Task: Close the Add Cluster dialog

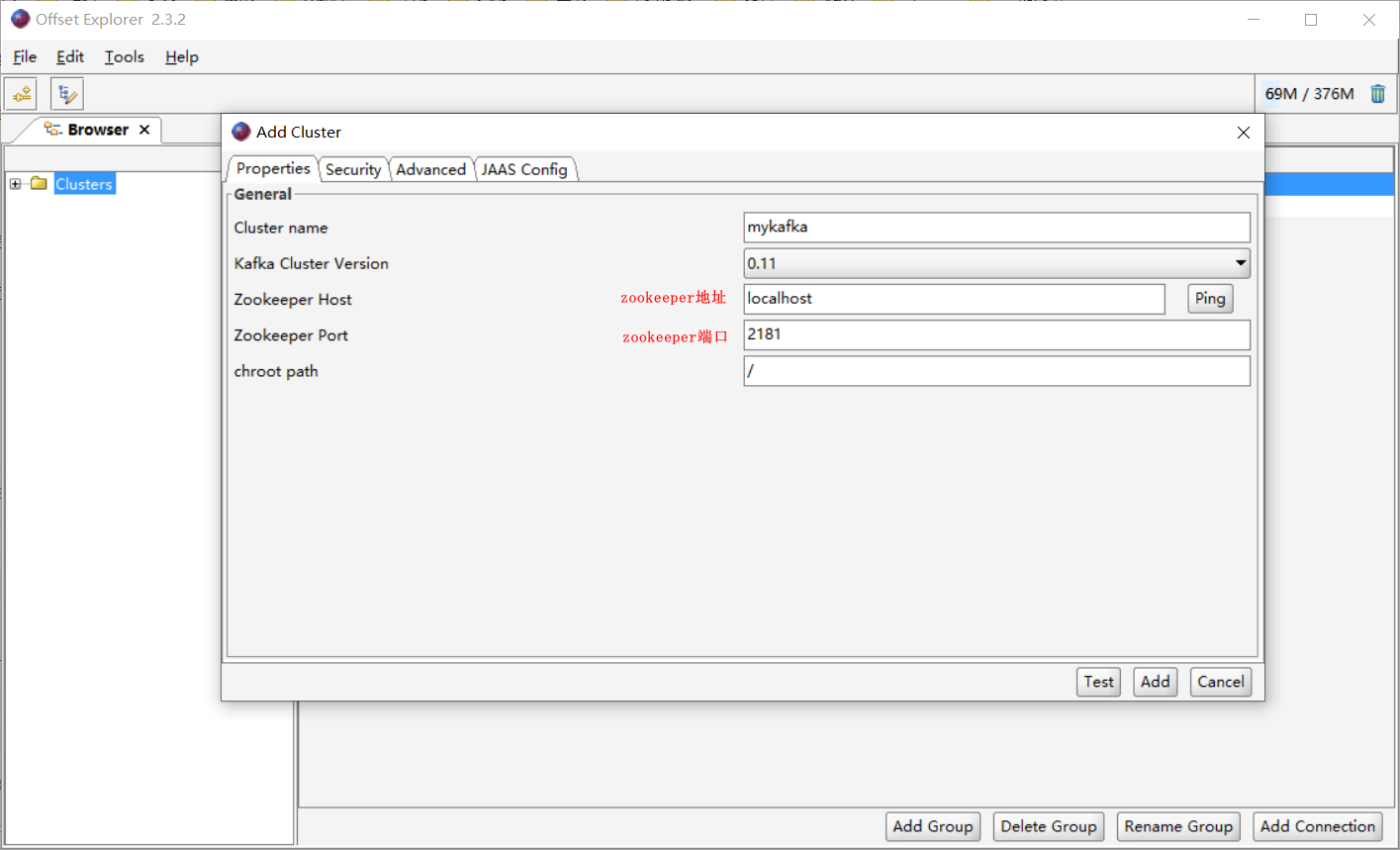Action: coord(1244,133)
